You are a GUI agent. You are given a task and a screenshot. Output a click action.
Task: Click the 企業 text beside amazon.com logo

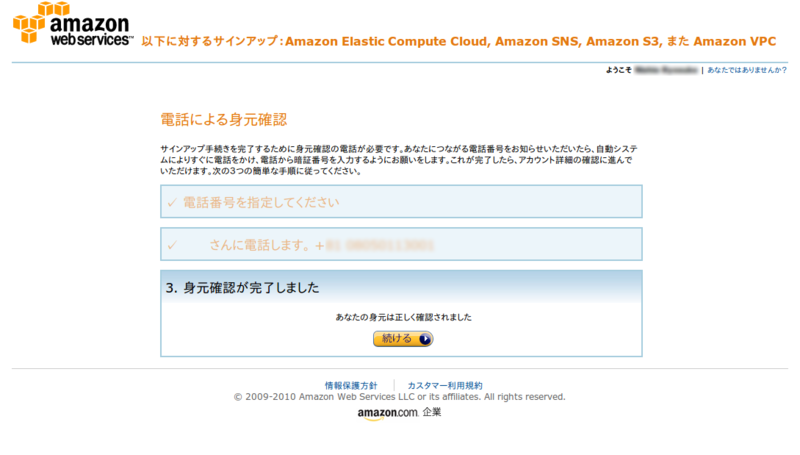(432, 412)
